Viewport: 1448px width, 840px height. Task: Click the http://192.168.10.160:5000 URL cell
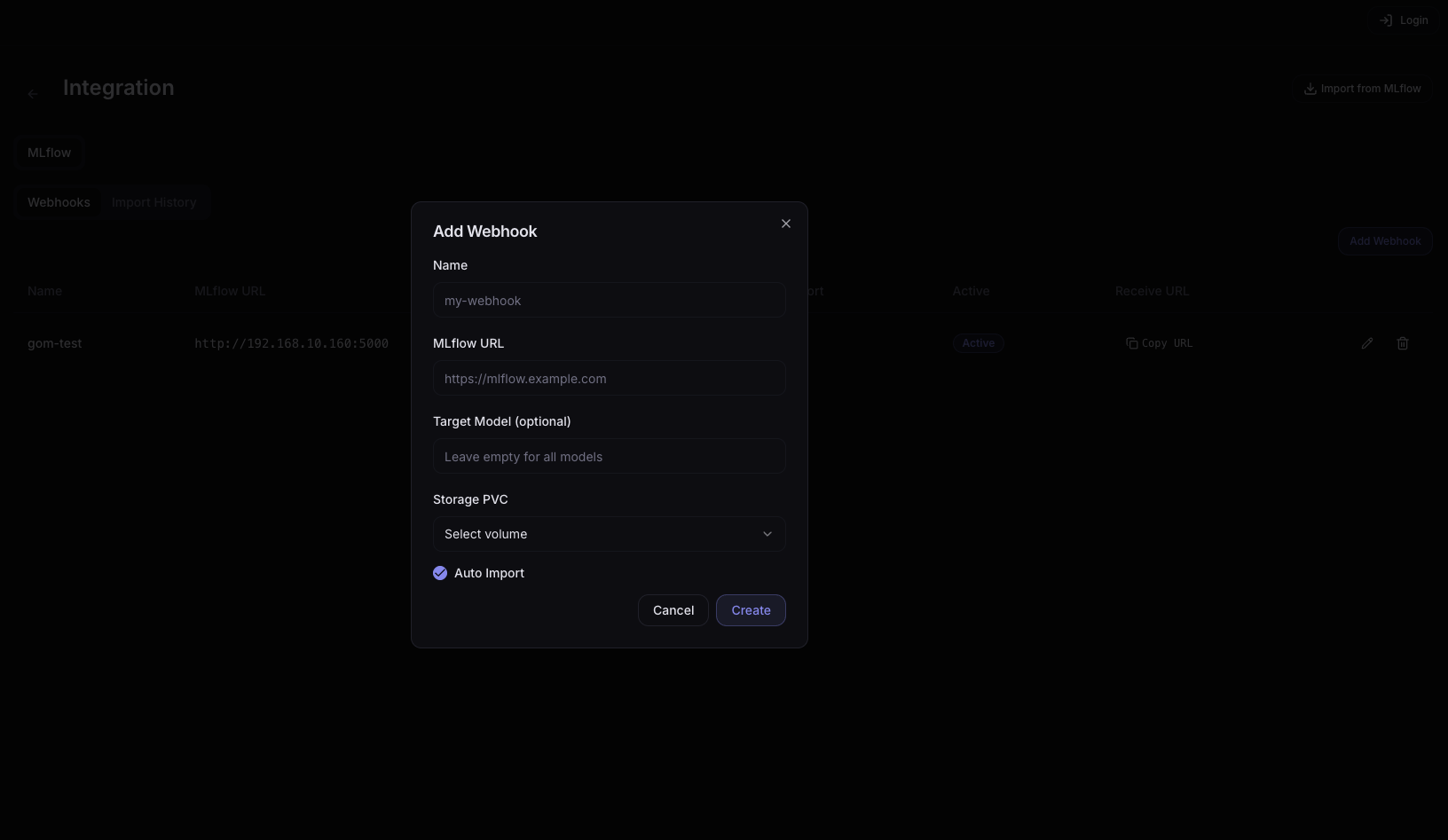point(291,343)
